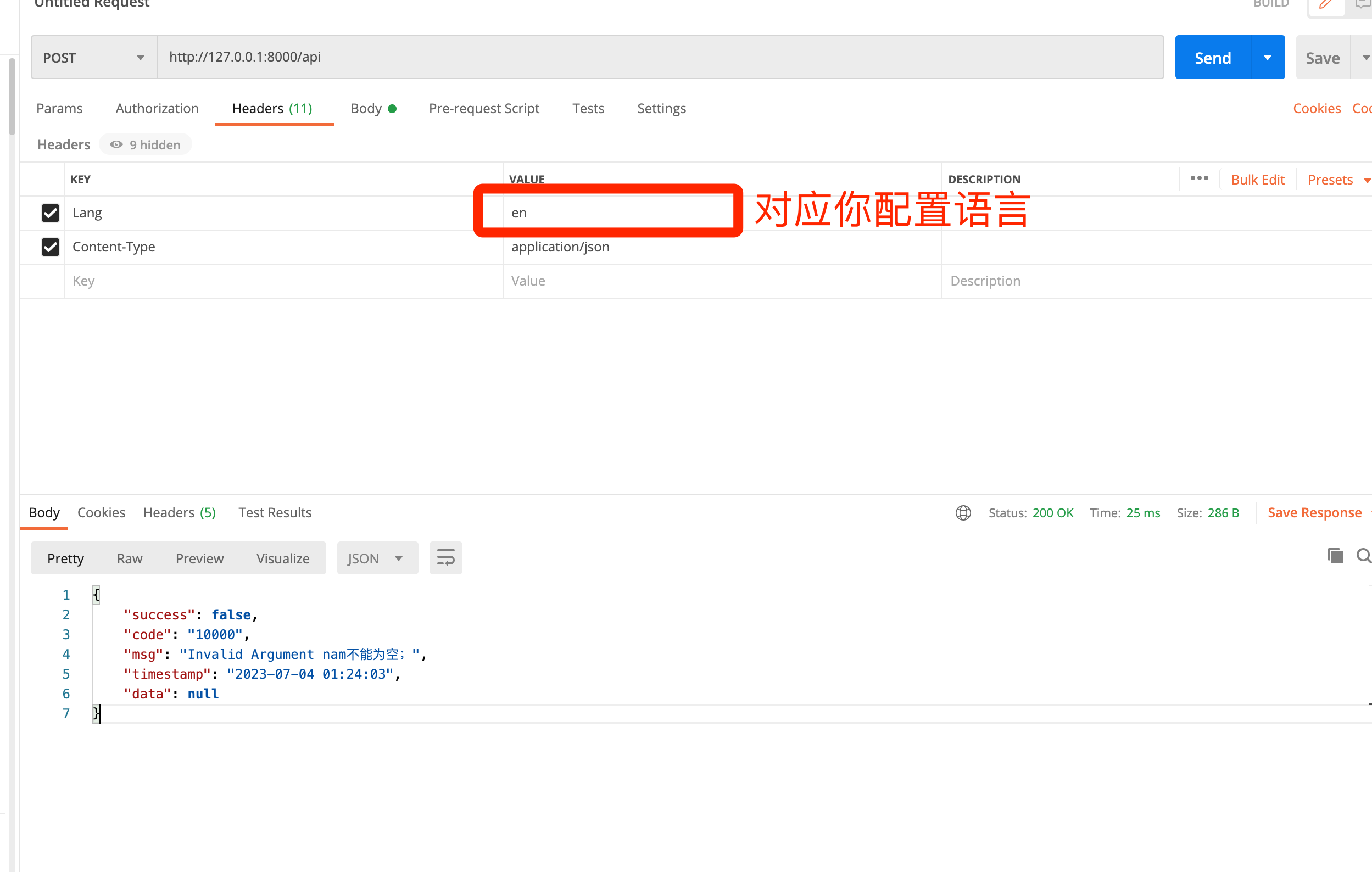
Task: Expand the Send button dropdown arrow
Action: point(1268,58)
